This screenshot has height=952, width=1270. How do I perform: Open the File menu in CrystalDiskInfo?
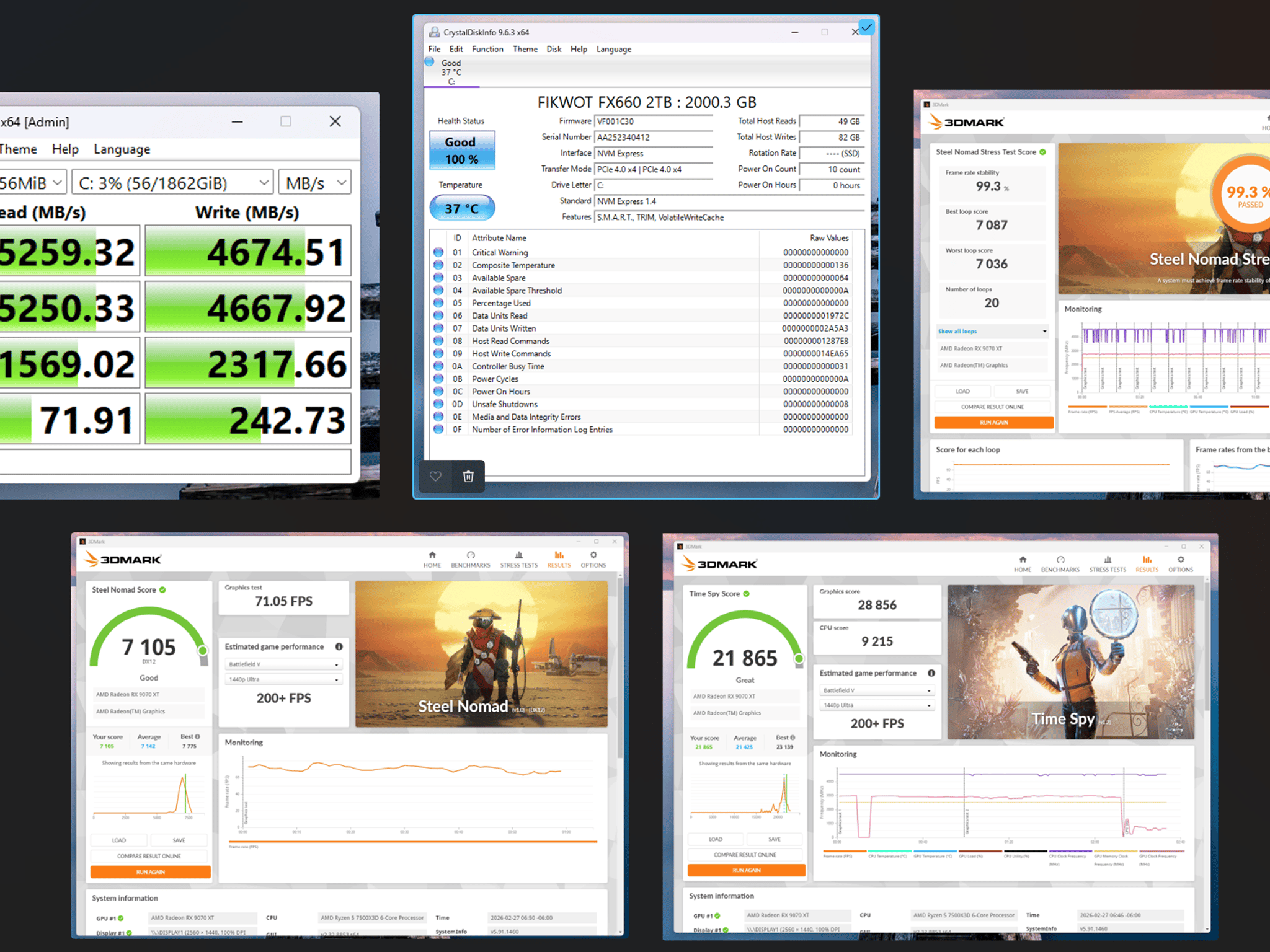tap(434, 49)
